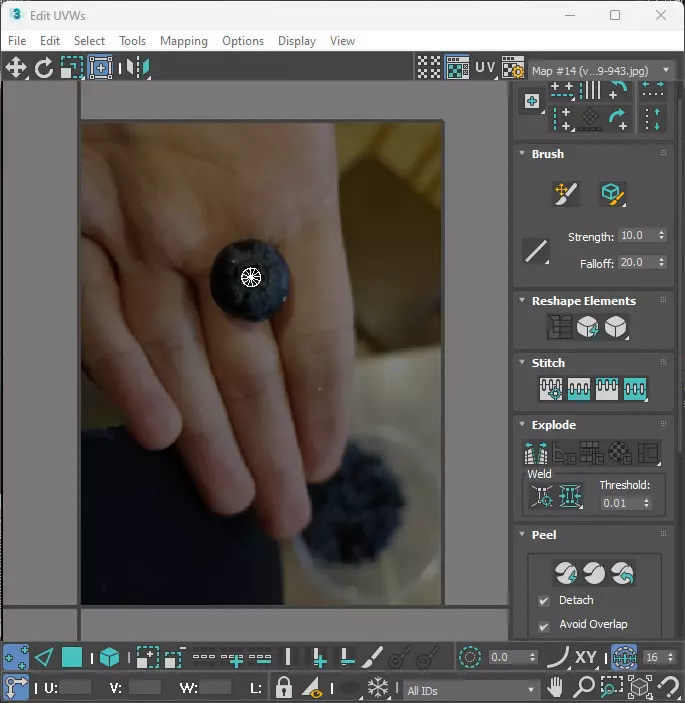Select the Paint Move brush
Viewport: 685px width, 703px height.
566,194
